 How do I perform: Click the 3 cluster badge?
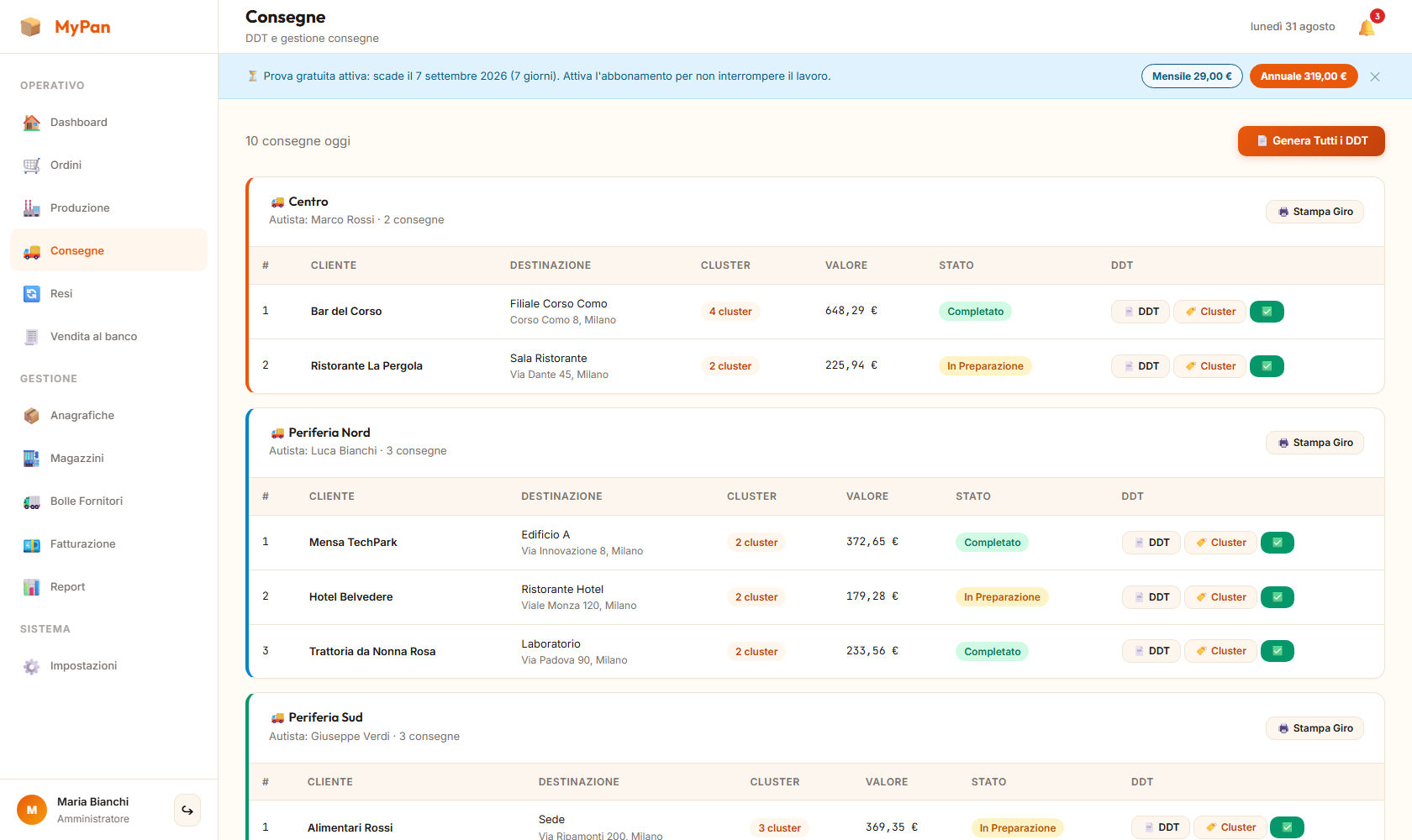(779, 828)
